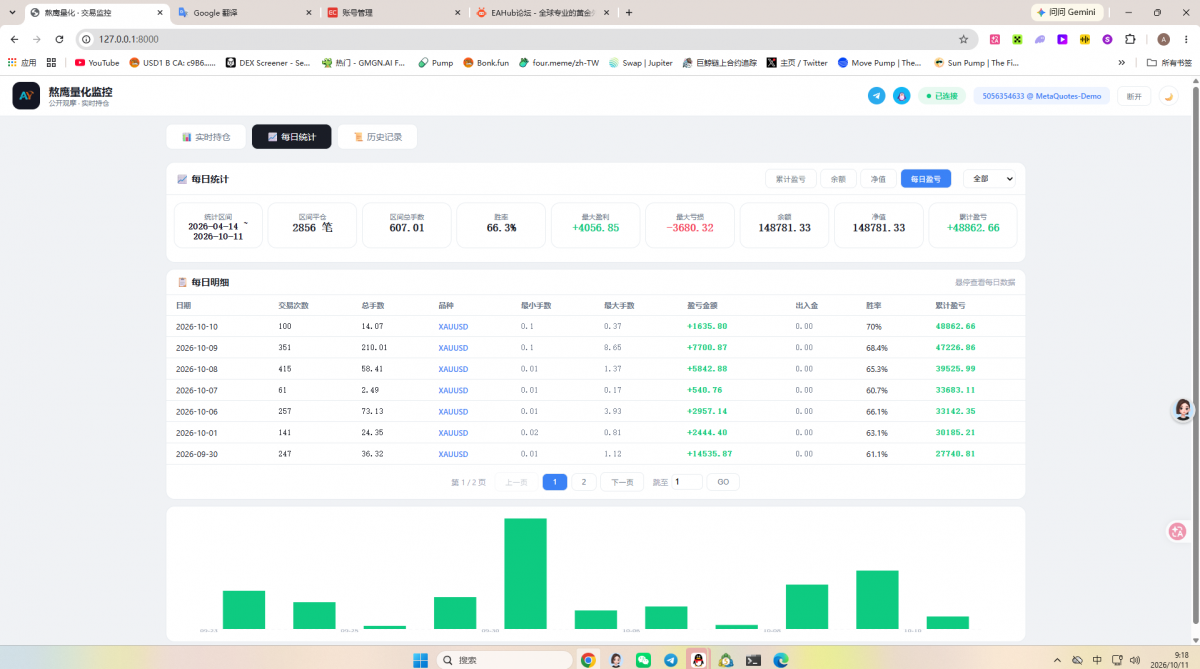Click the purple play-button extension icon
1200x669 pixels.
1062,39
